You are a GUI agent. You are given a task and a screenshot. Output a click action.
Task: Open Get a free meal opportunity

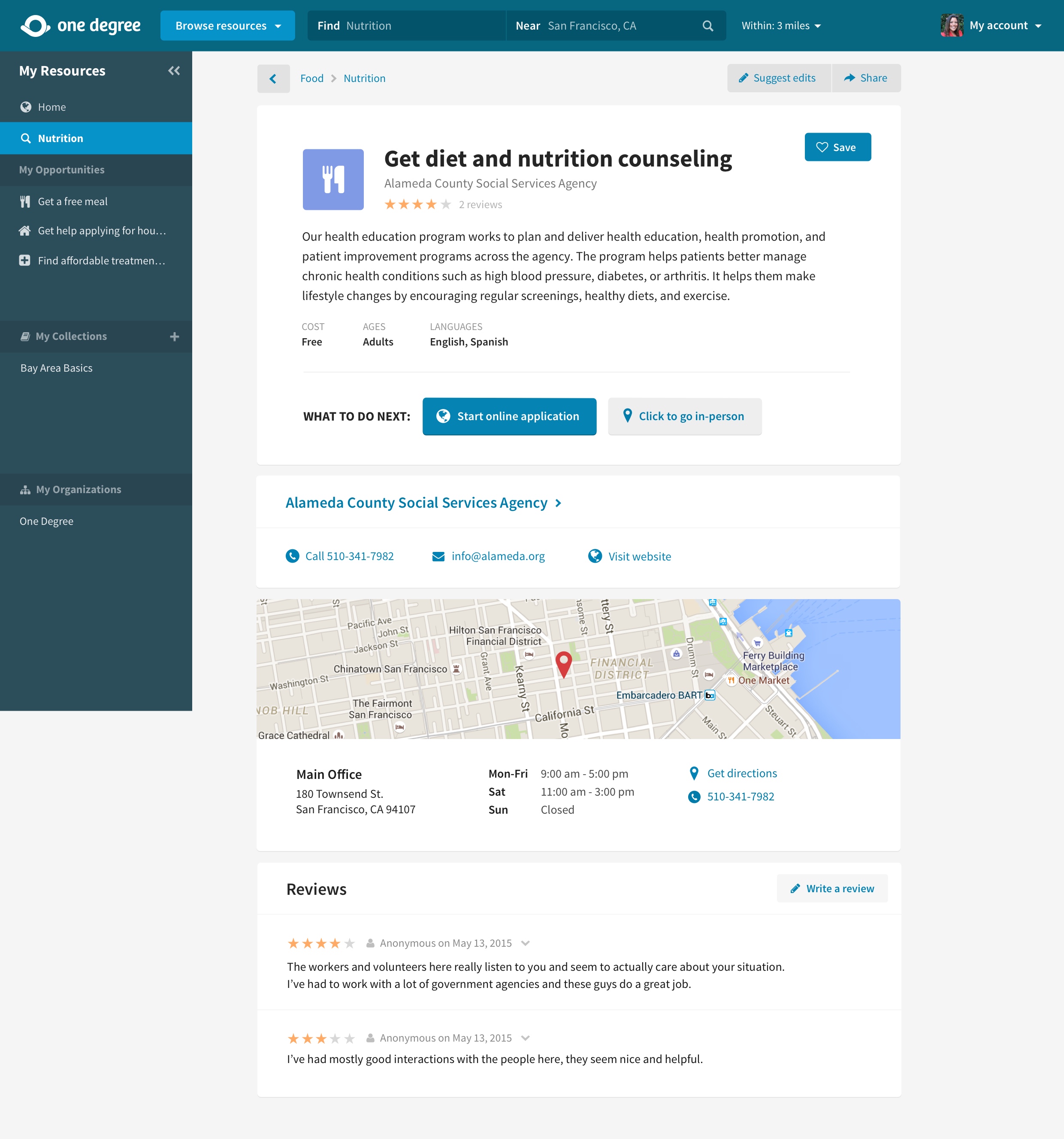(x=73, y=201)
